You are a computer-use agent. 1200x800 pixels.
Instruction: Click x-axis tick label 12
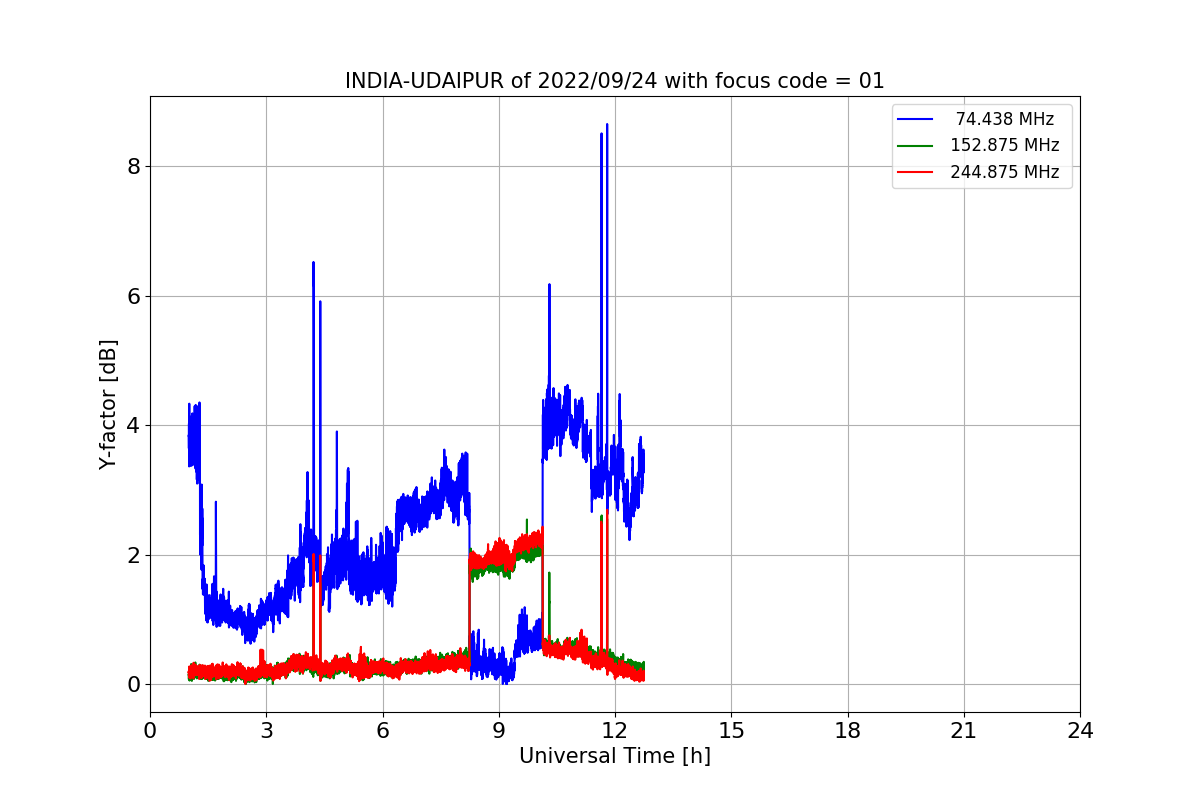615,731
